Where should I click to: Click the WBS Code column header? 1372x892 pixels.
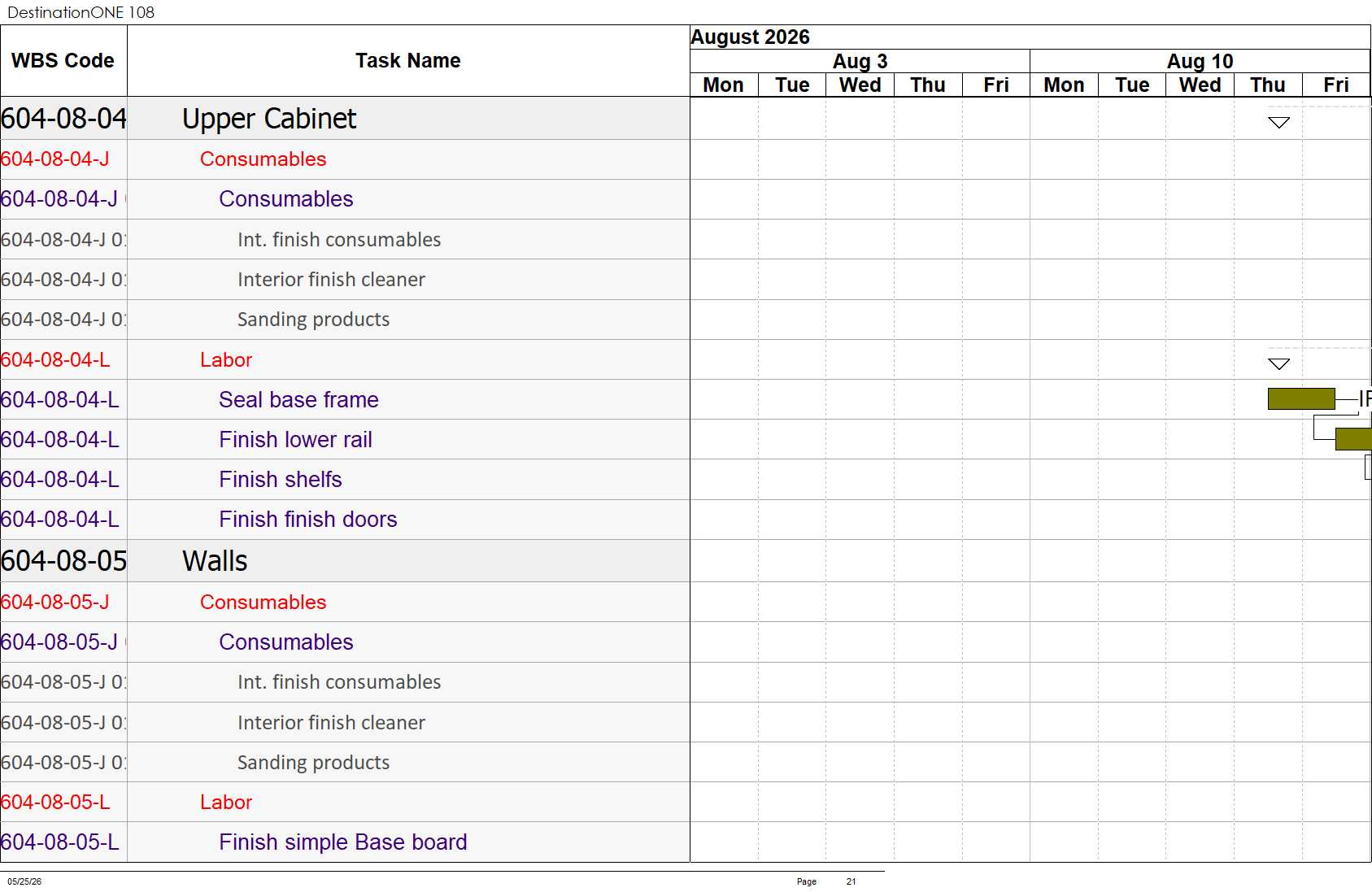click(x=63, y=61)
